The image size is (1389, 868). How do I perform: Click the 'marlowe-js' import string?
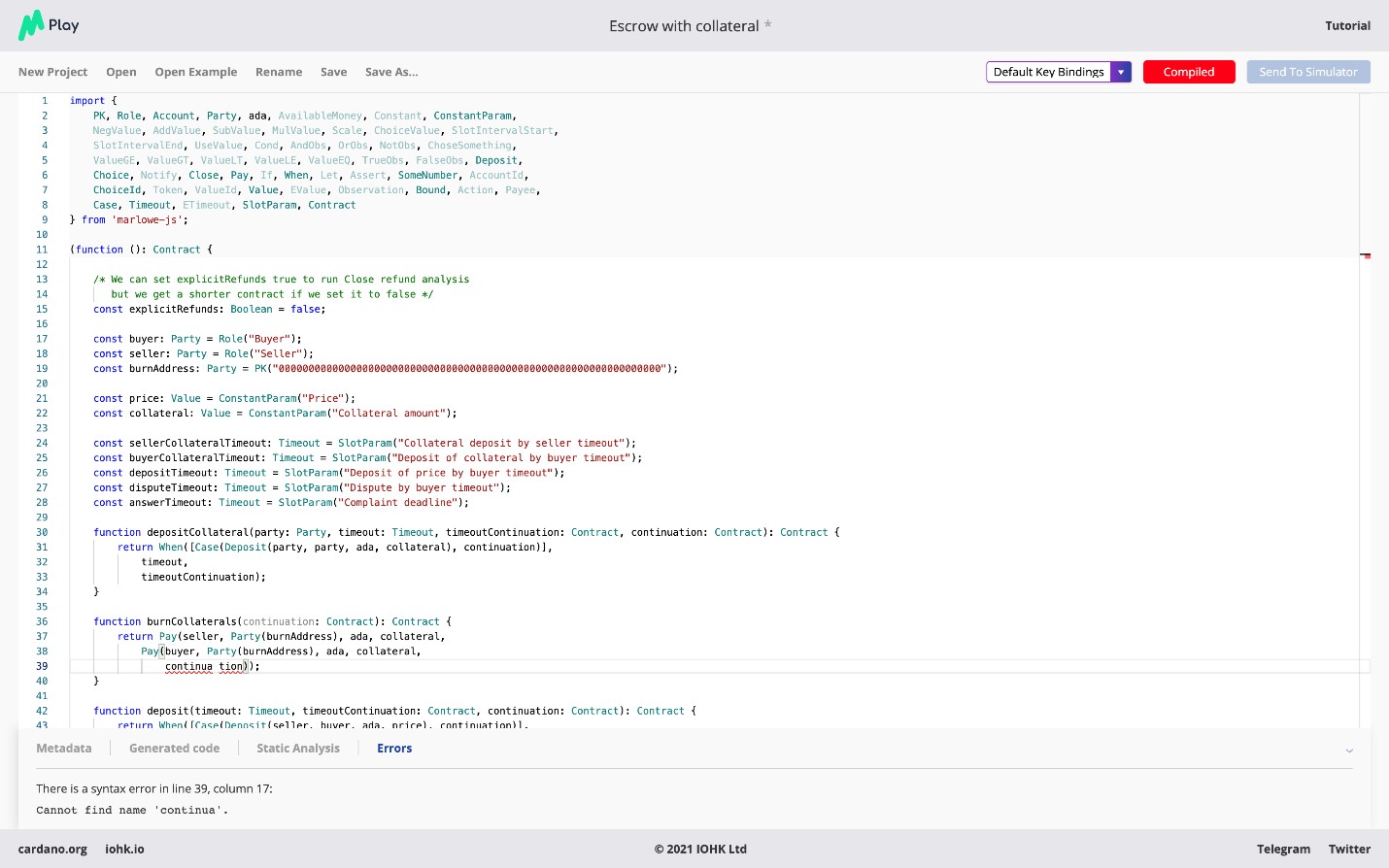(x=147, y=220)
